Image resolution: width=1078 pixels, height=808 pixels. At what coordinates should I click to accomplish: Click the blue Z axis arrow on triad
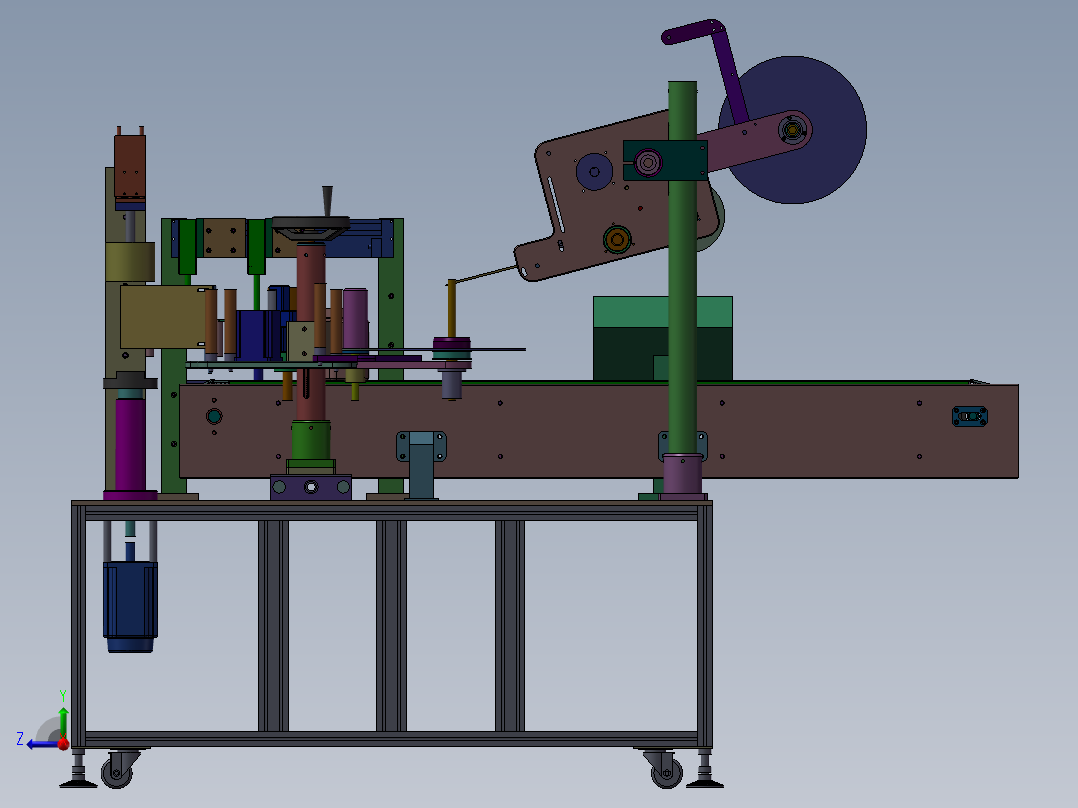41,744
